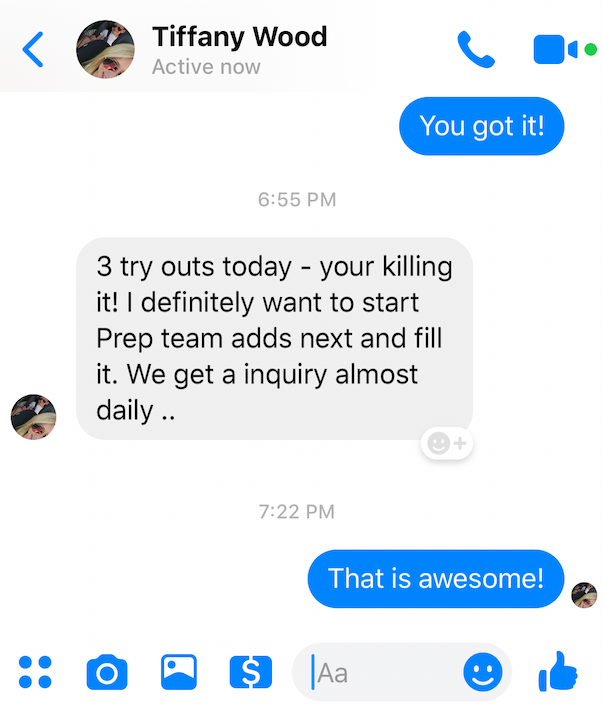The width and height of the screenshot is (603, 706).
Task: Open the four-dot apps menu
Action: click(x=35, y=672)
